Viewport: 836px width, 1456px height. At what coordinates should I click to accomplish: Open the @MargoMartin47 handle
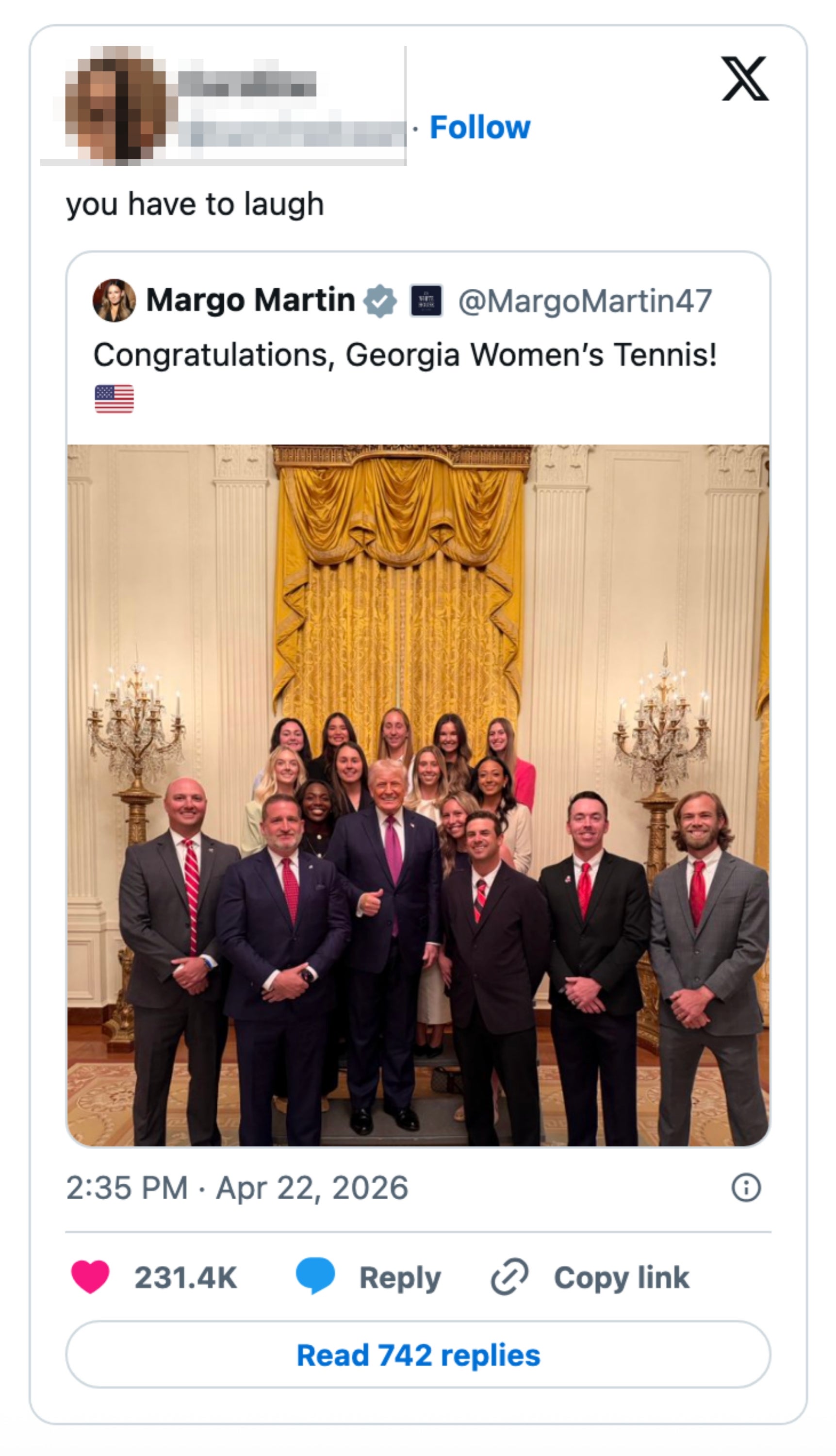click(x=585, y=301)
